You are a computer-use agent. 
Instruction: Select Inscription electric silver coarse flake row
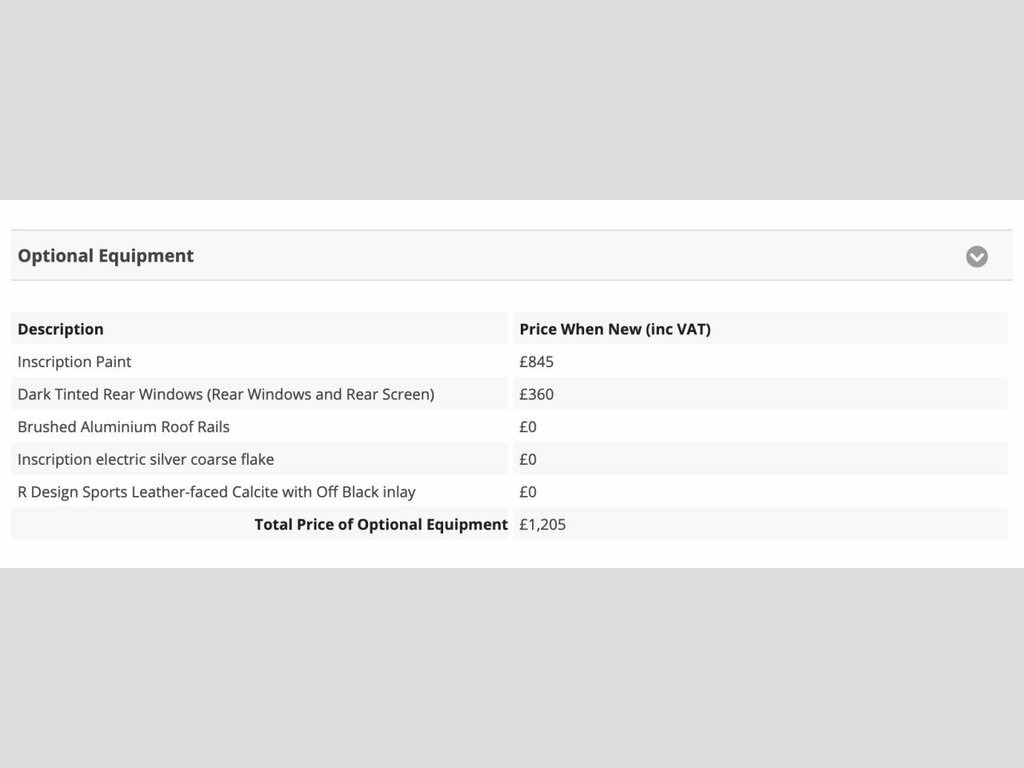[509, 459]
